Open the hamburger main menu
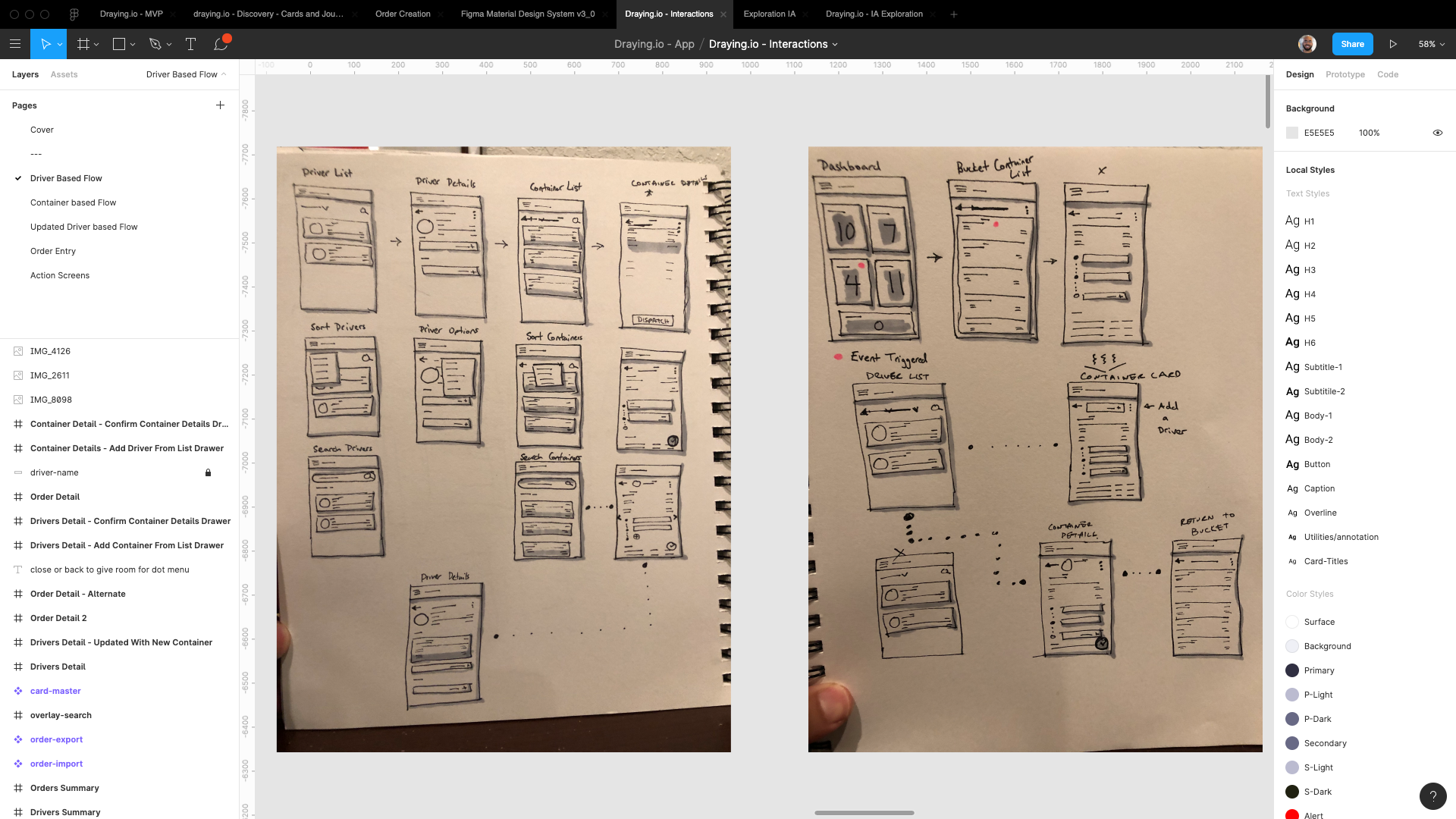1456x819 pixels. (x=14, y=44)
